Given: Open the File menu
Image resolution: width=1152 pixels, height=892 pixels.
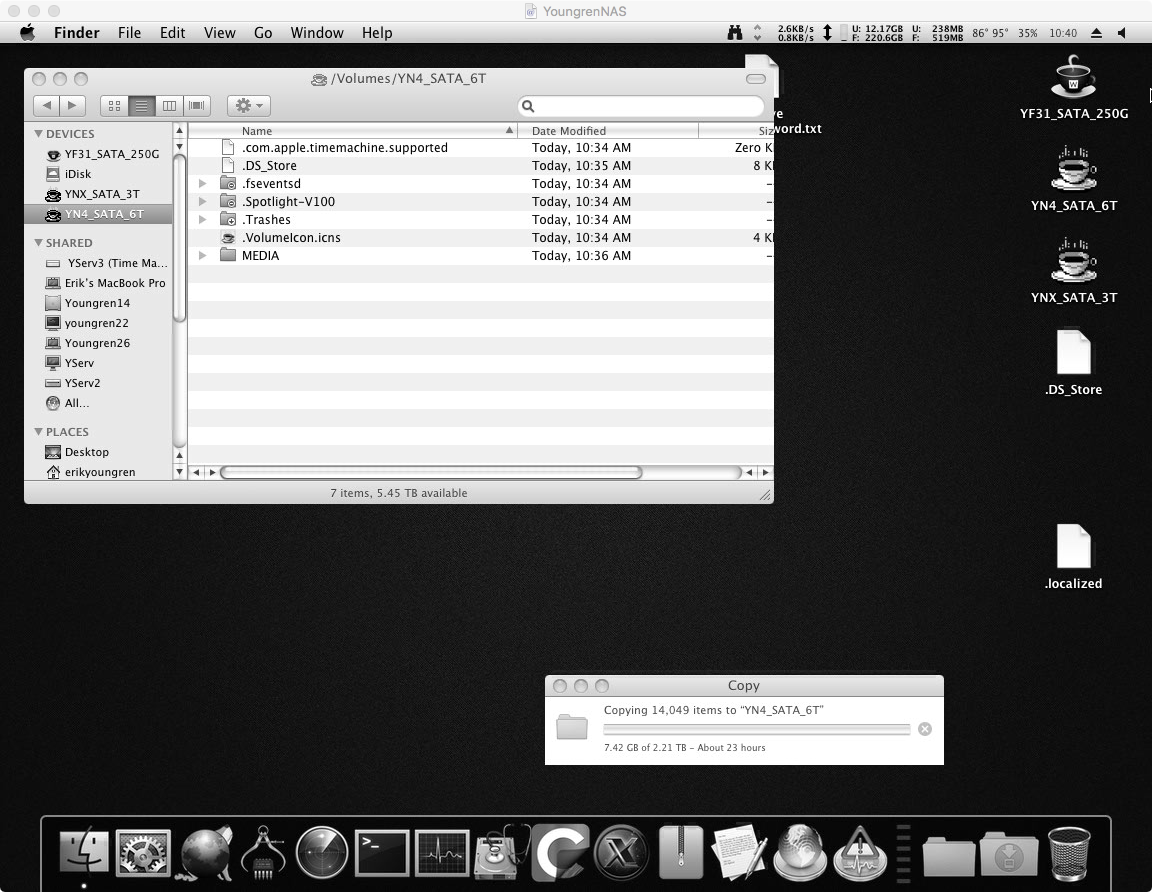Looking at the screenshot, I should click(129, 32).
